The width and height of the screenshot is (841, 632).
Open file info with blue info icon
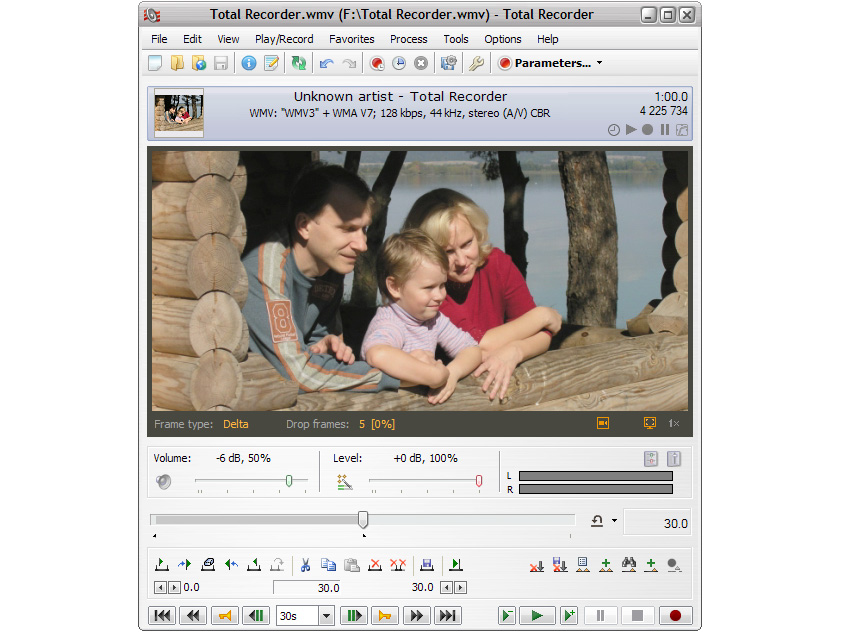[x=249, y=63]
